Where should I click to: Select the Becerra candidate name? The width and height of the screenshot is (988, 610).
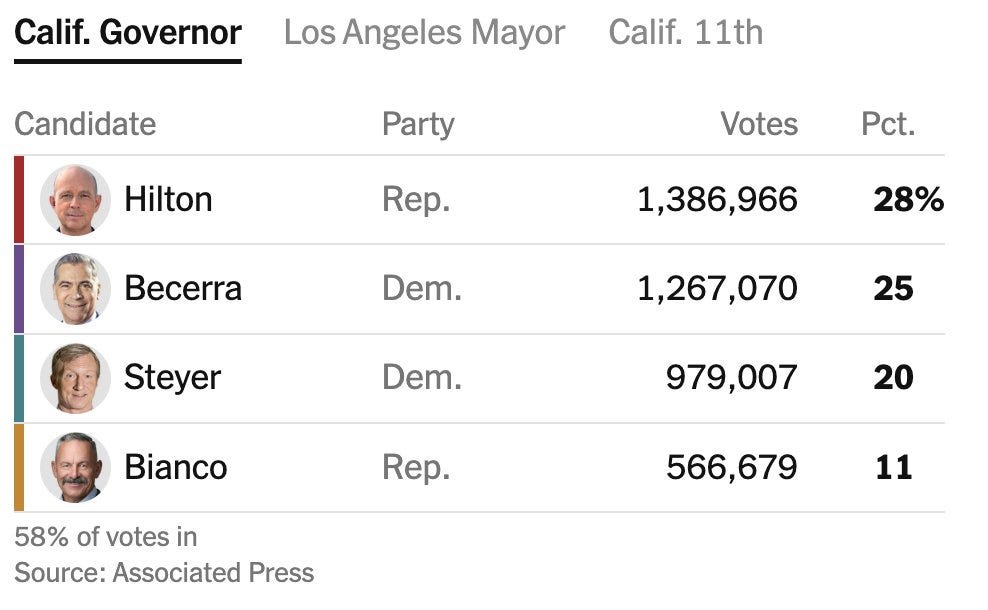pos(183,289)
